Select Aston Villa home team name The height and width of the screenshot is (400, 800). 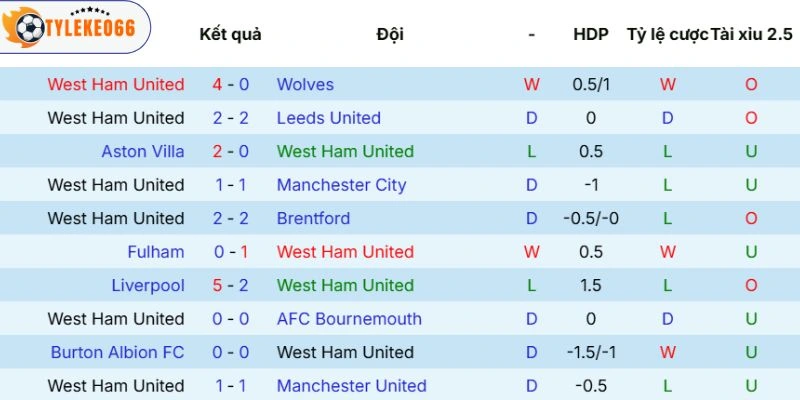tap(143, 152)
